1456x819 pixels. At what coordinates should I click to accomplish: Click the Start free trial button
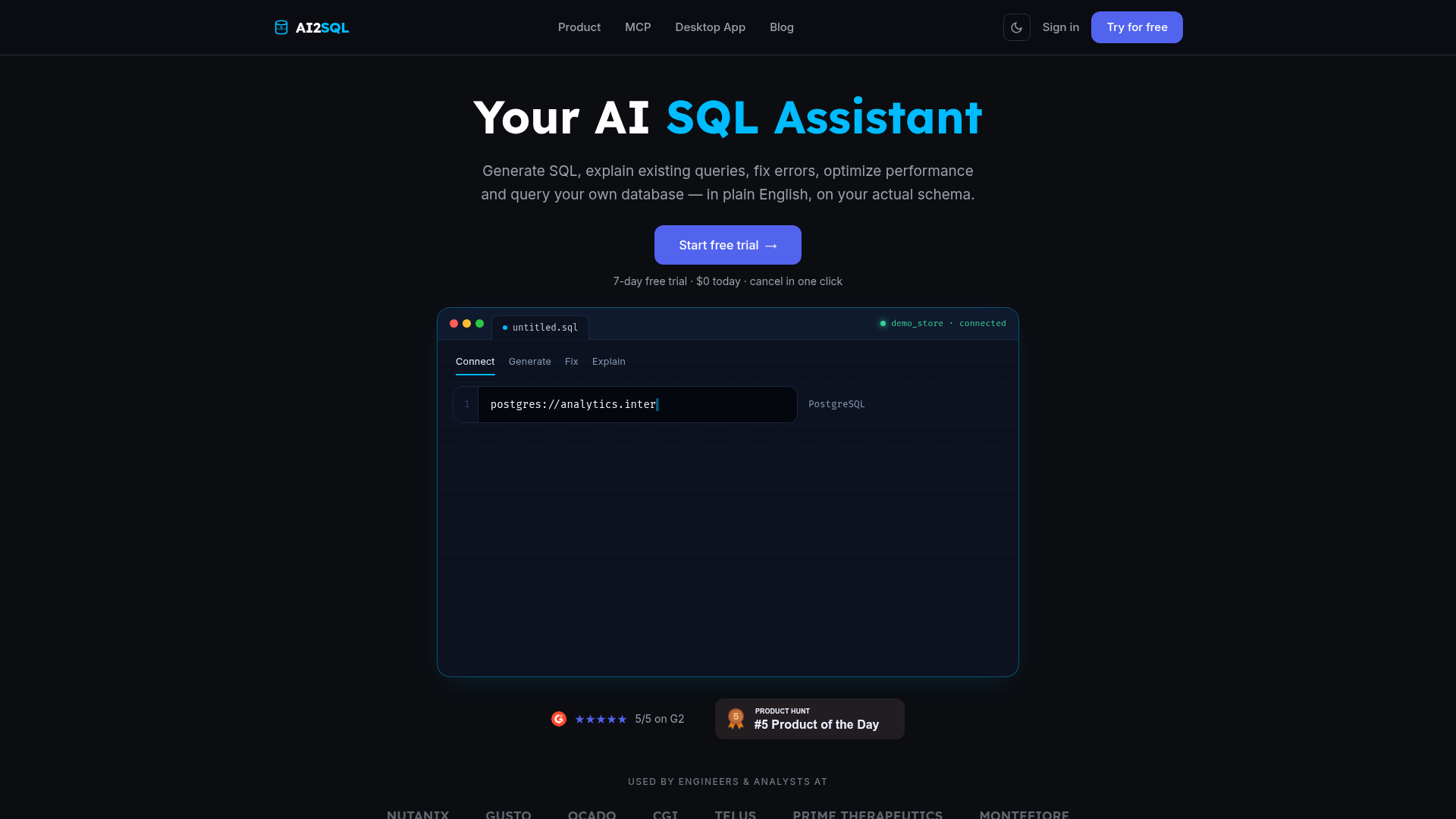click(728, 245)
